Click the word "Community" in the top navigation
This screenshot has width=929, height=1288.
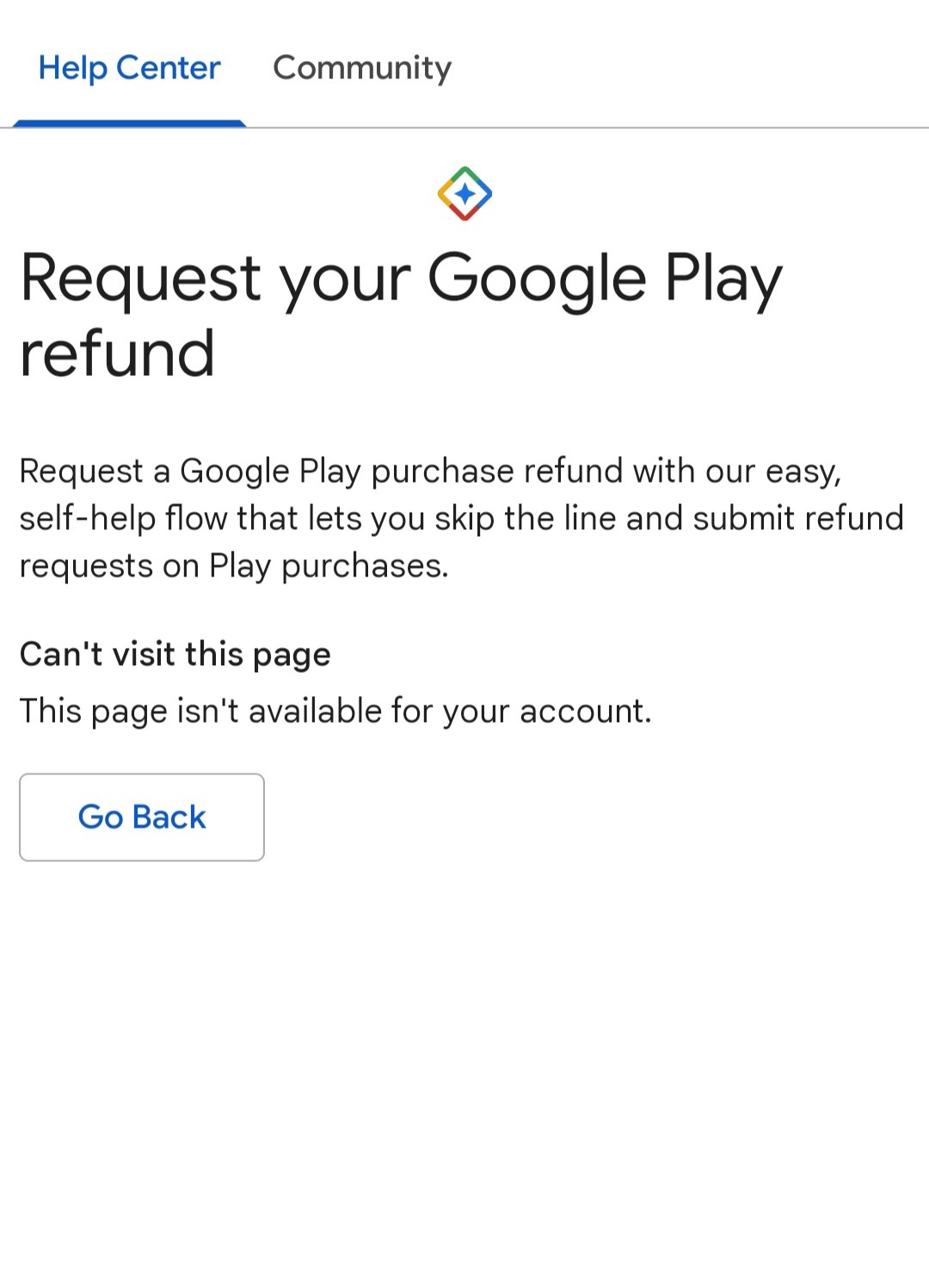pos(362,68)
